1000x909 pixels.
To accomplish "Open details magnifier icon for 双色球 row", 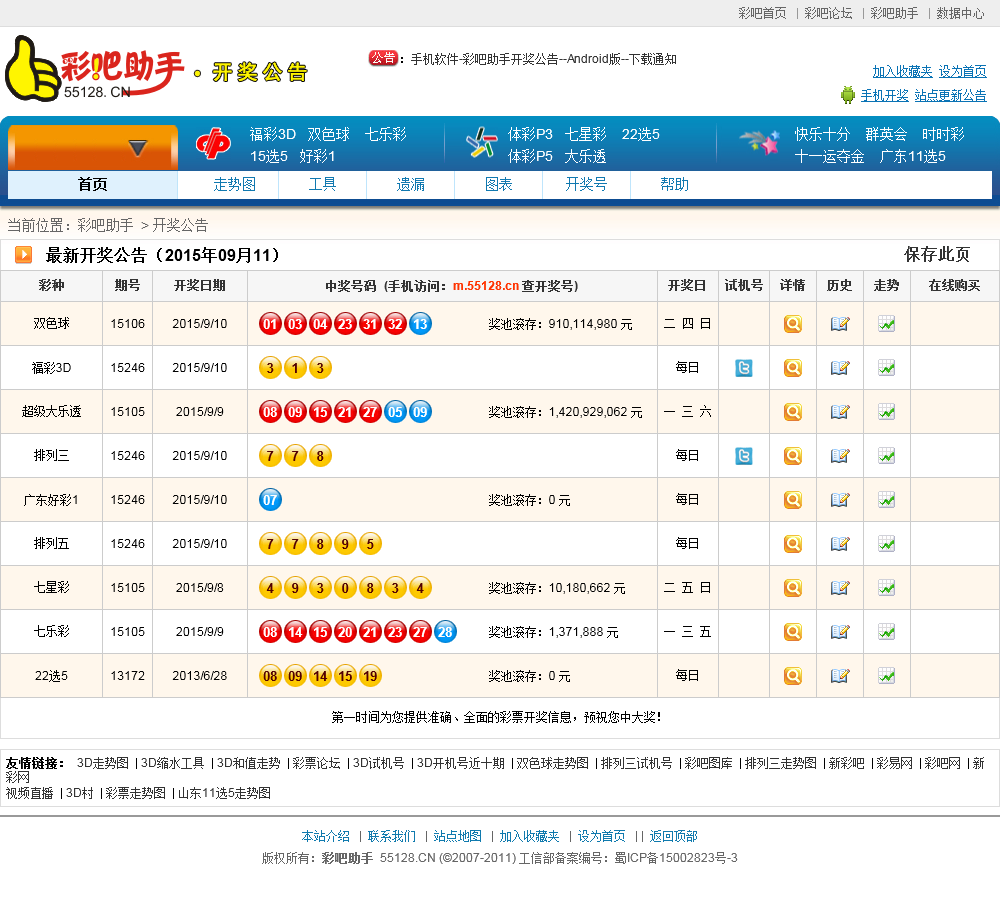I will point(792,324).
